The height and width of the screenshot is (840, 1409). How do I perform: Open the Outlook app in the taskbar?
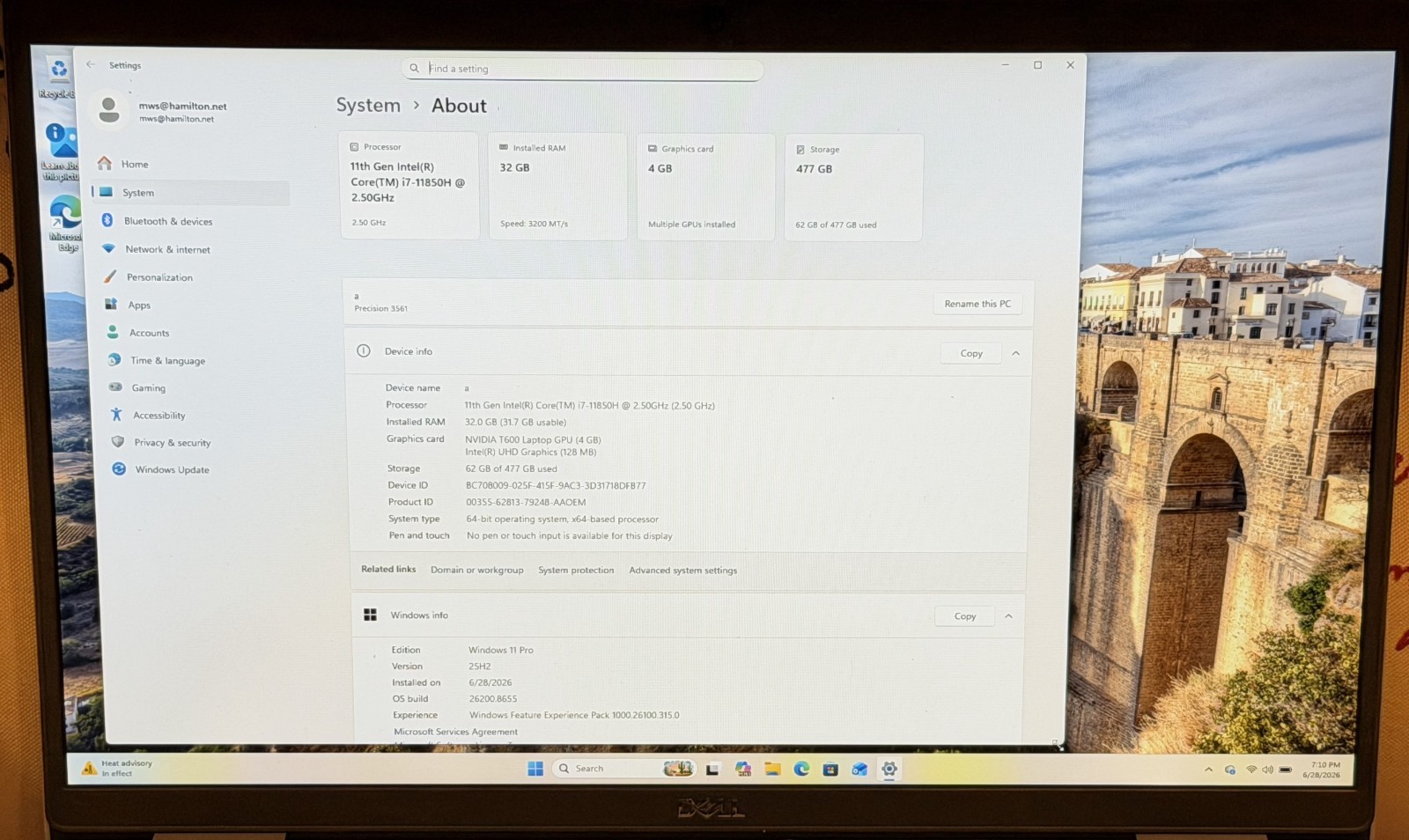point(859,770)
